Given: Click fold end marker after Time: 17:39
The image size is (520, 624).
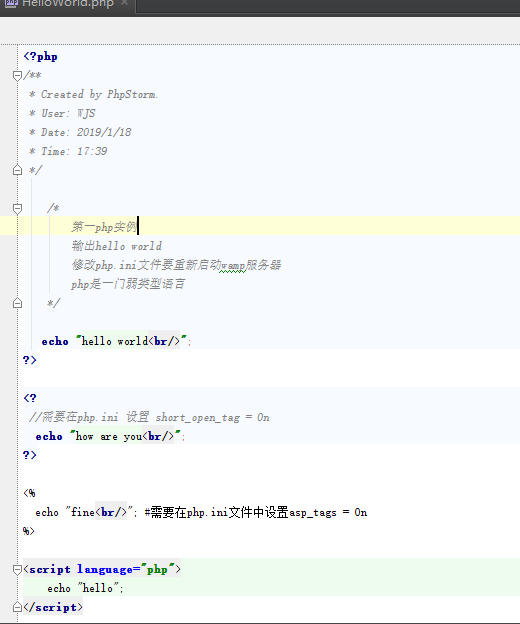Looking at the screenshot, I should (17, 170).
